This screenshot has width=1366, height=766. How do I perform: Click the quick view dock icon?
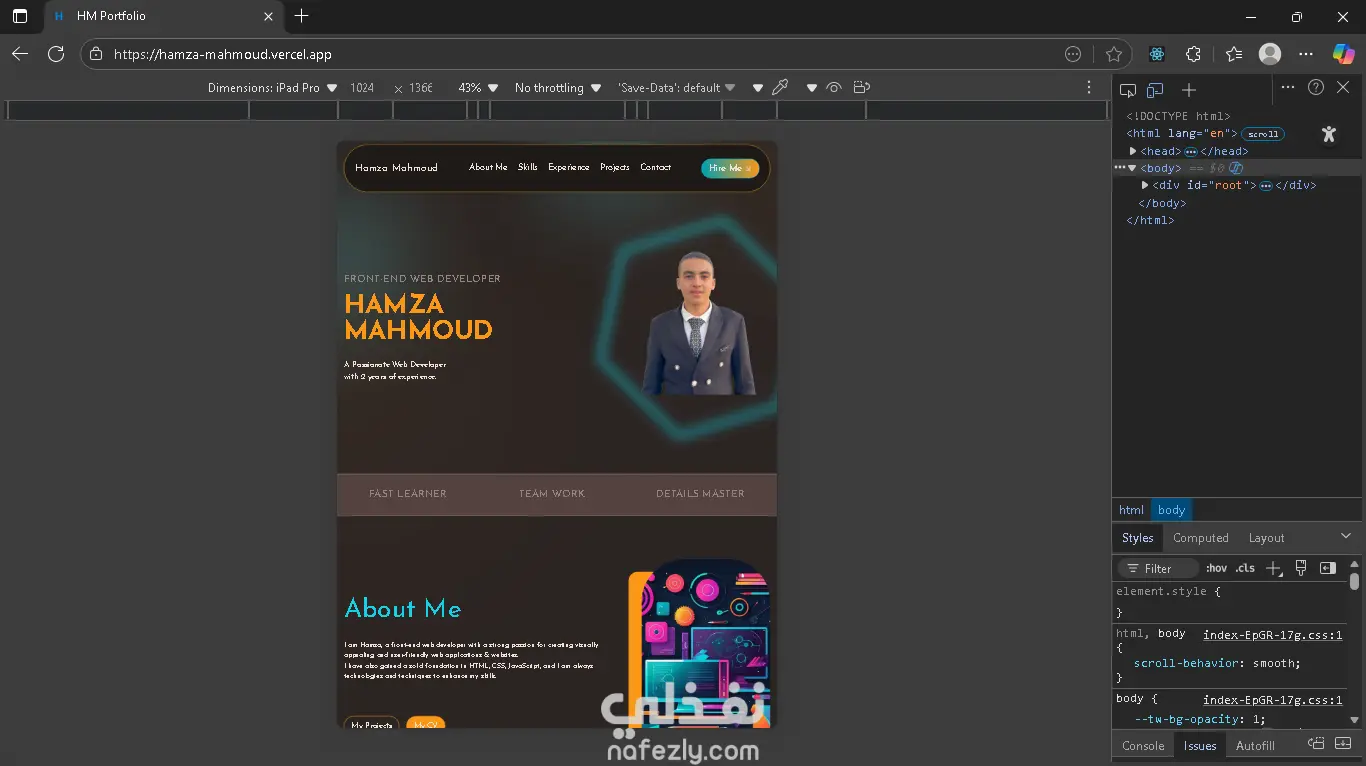pyautogui.click(x=1316, y=745)
